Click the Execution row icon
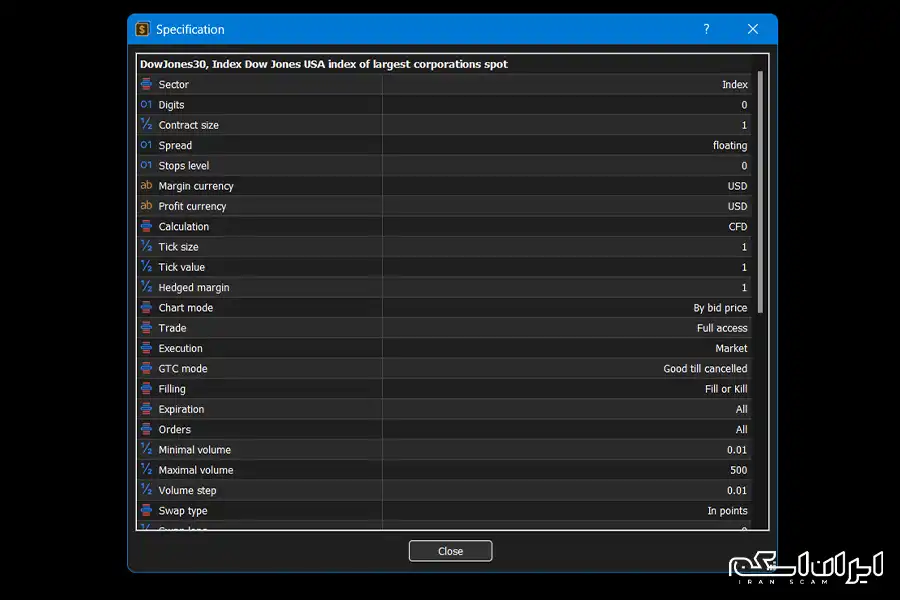 click(146, 348)
